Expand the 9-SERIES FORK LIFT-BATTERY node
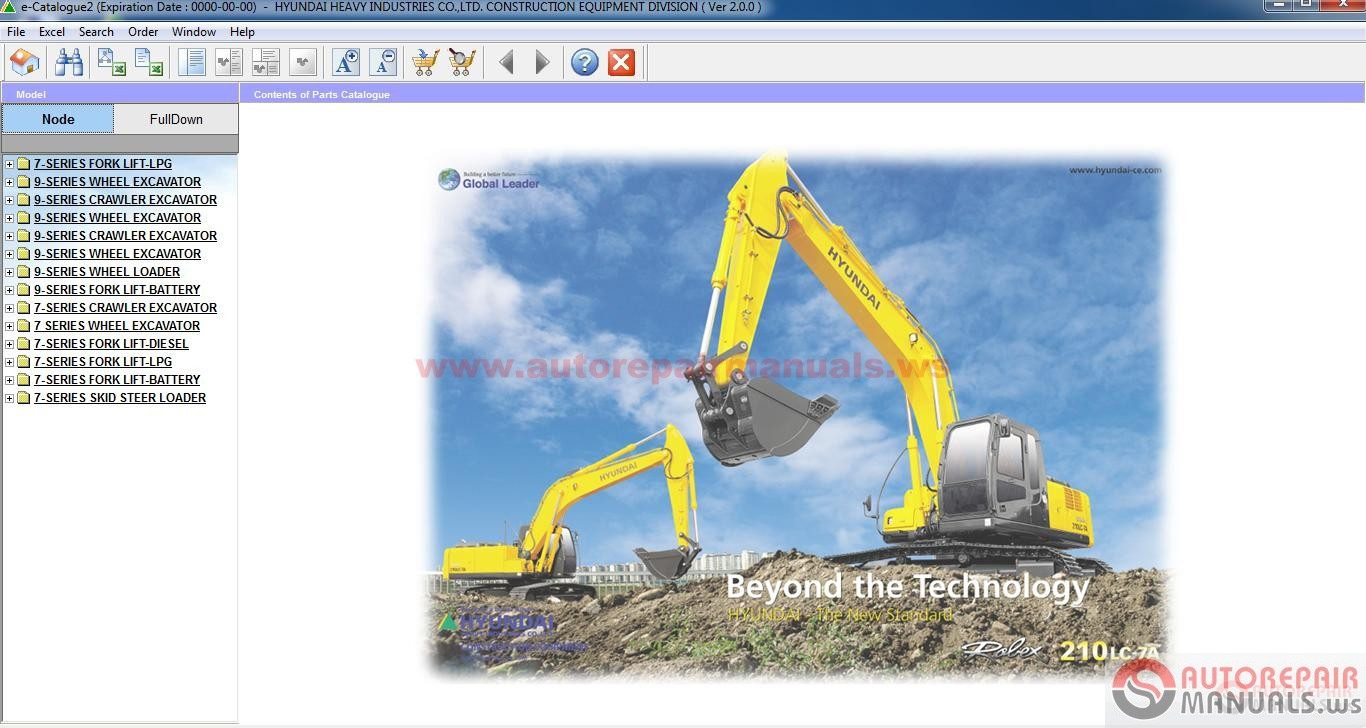 (9, 290)
